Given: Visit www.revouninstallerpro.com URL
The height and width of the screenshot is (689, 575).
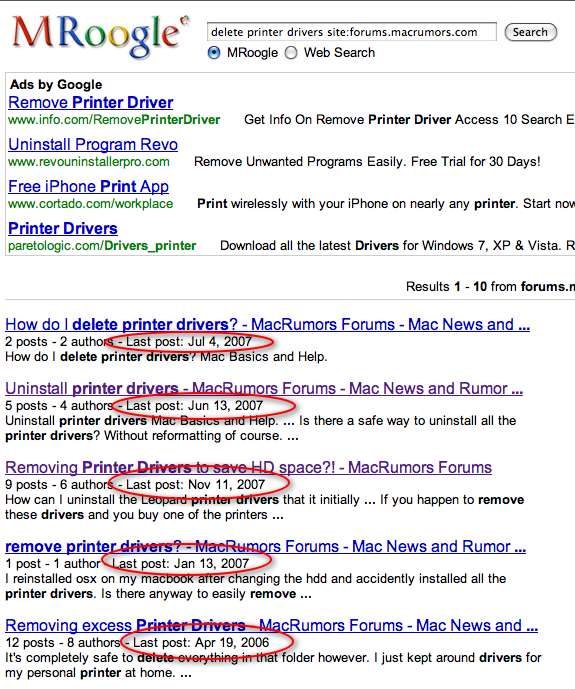Looking at the screenshot, I should click(x=89, y=162).
